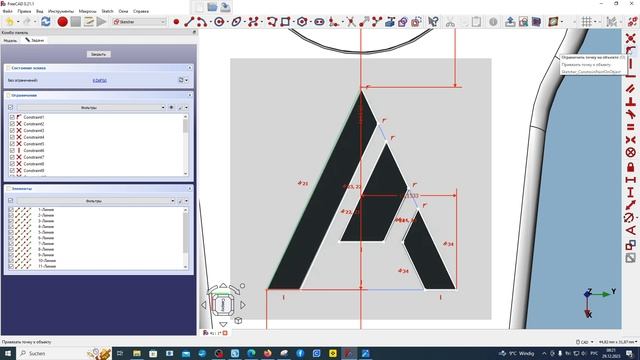
Task: Collapse the Elements panel section
Action: 189,189
